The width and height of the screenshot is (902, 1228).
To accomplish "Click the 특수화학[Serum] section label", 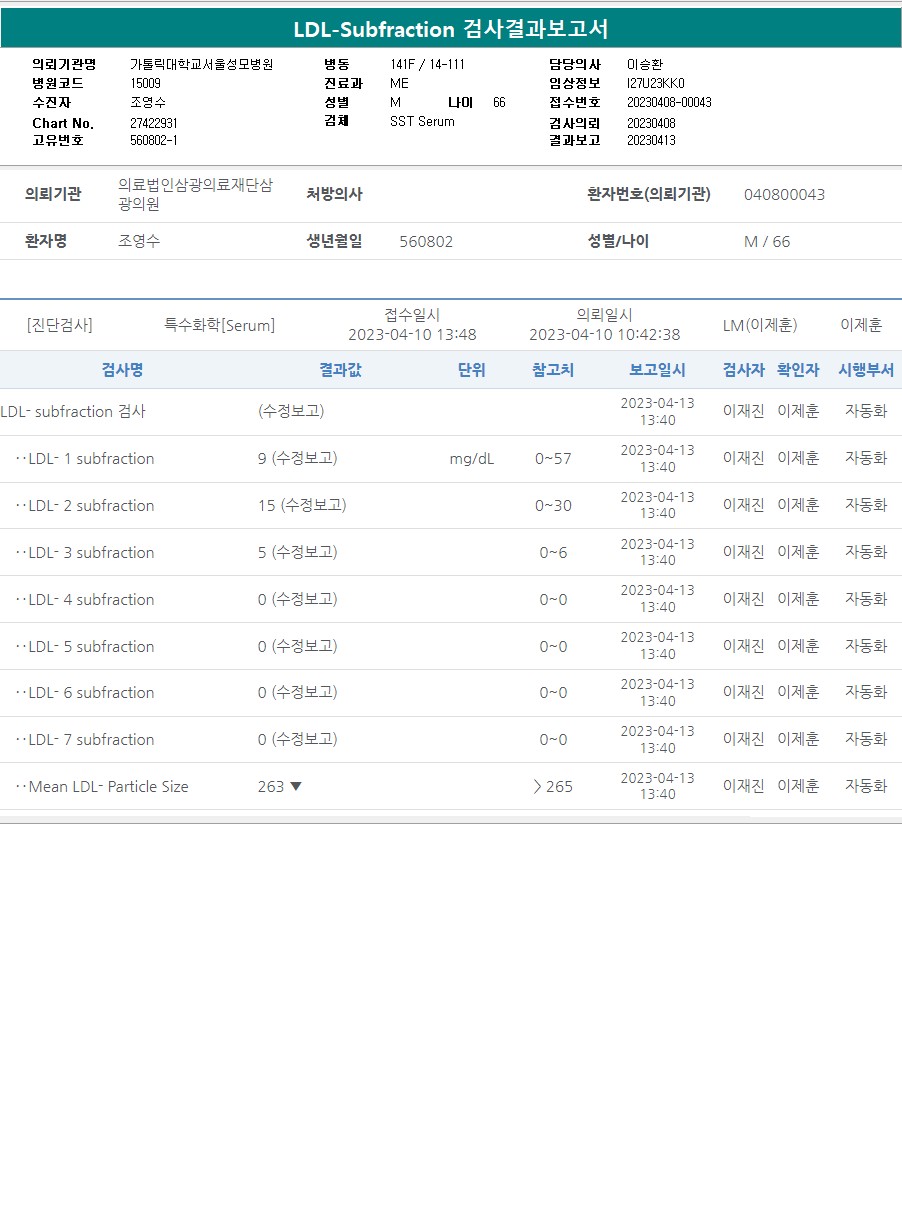I will click(x=219, y=325).
